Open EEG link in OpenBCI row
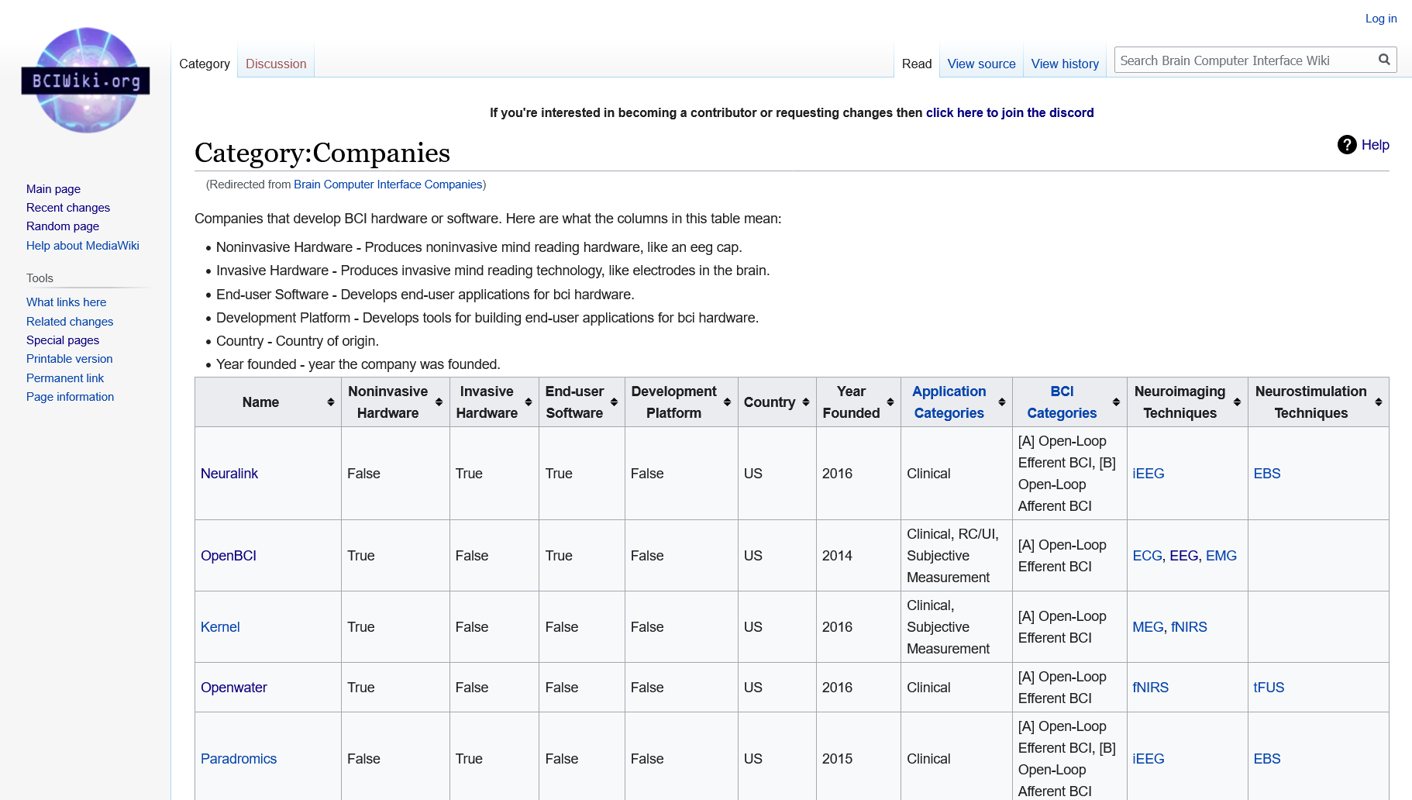The width and height of the screenshot is (1412, 800). pos(1183,555)
